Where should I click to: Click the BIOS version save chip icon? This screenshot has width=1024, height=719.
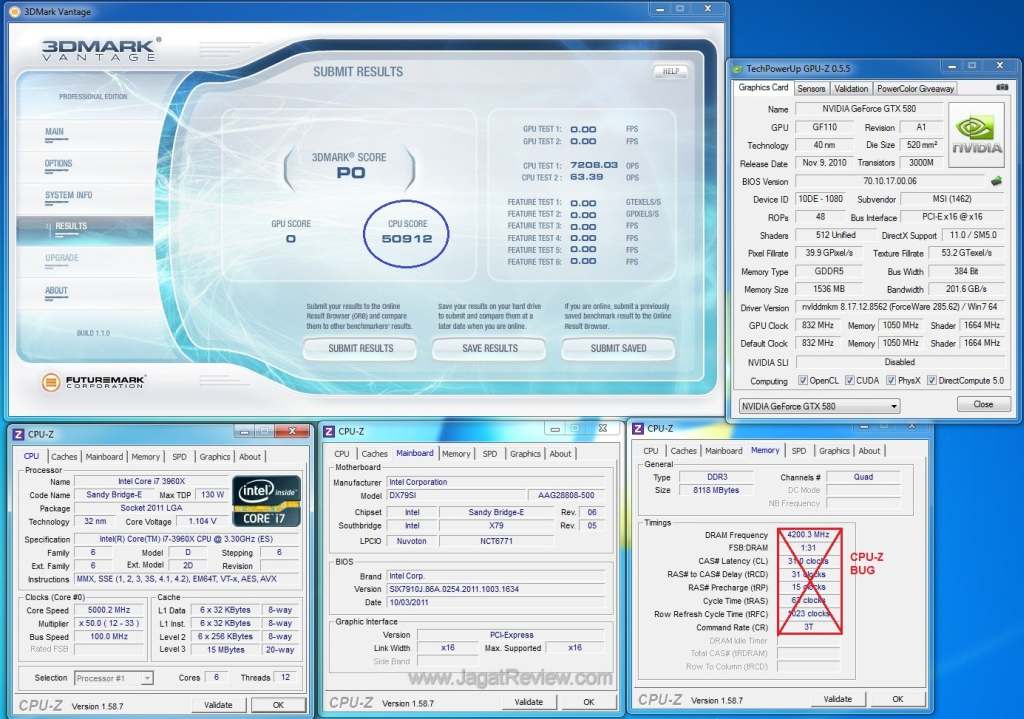(x=995, y=182)
